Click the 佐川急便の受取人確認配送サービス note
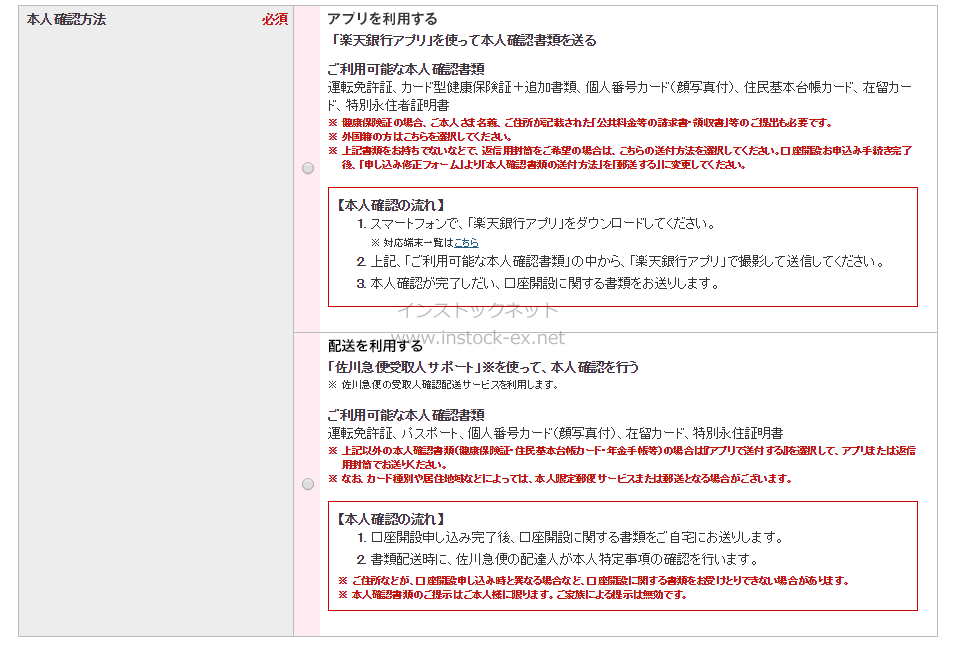Viewport: 955px width, 650px height. pyautogui.click(x=443, y=384)
